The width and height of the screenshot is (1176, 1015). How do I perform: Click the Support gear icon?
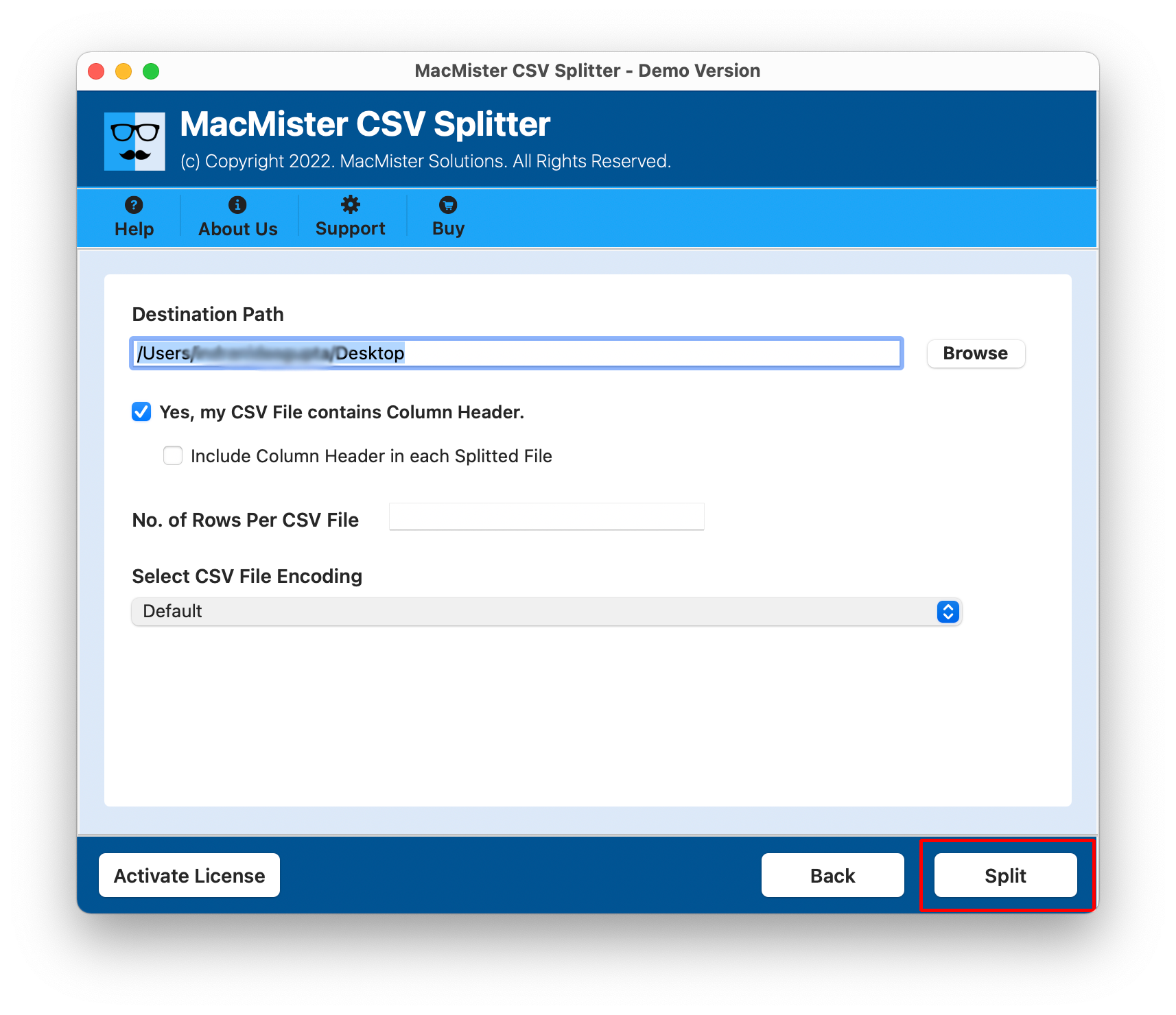(x=350, y=205)
